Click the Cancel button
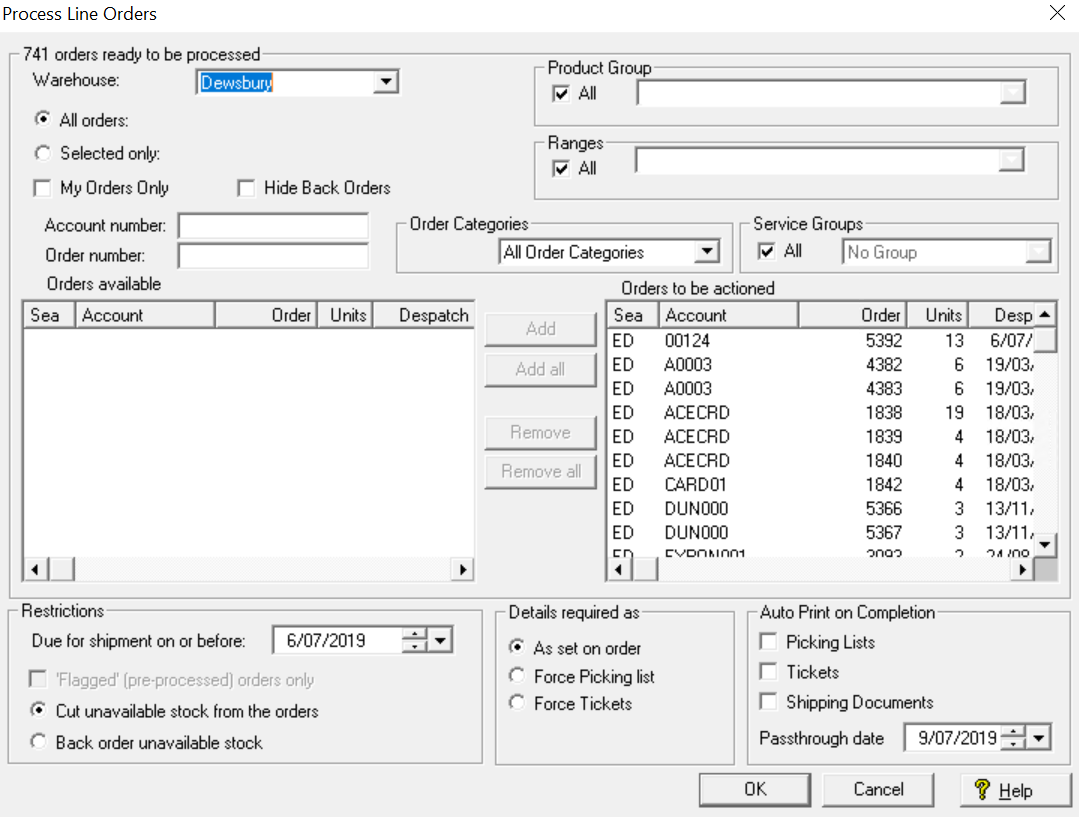The width and height of the screenshot is (1079, 817). (878, 789)
